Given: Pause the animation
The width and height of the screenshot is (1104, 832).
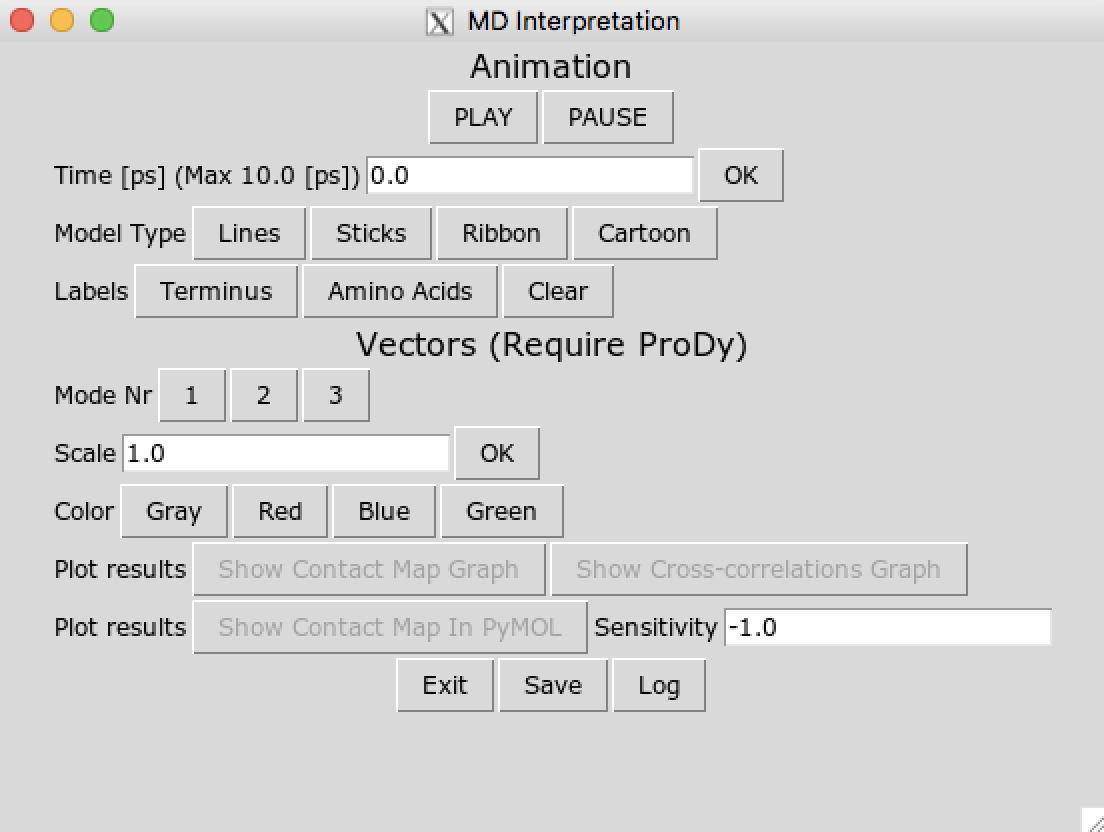Looking at the screenshot, I should tap(607, 117).
